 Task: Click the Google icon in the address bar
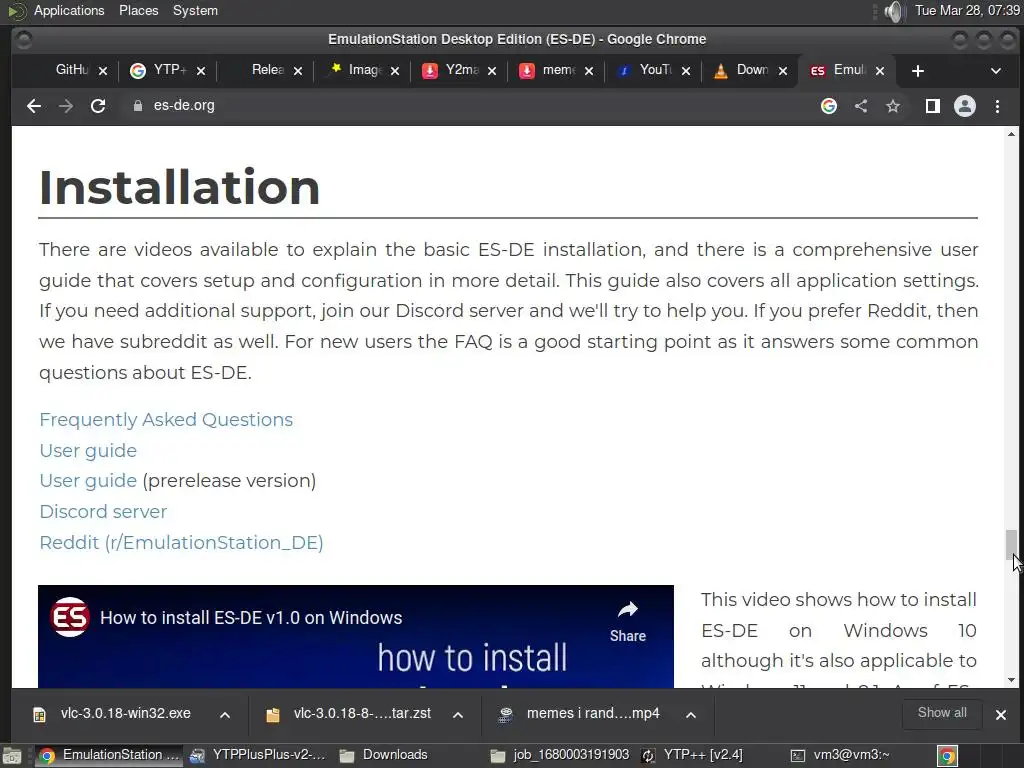pyautogui.click(x=829, y=106)
